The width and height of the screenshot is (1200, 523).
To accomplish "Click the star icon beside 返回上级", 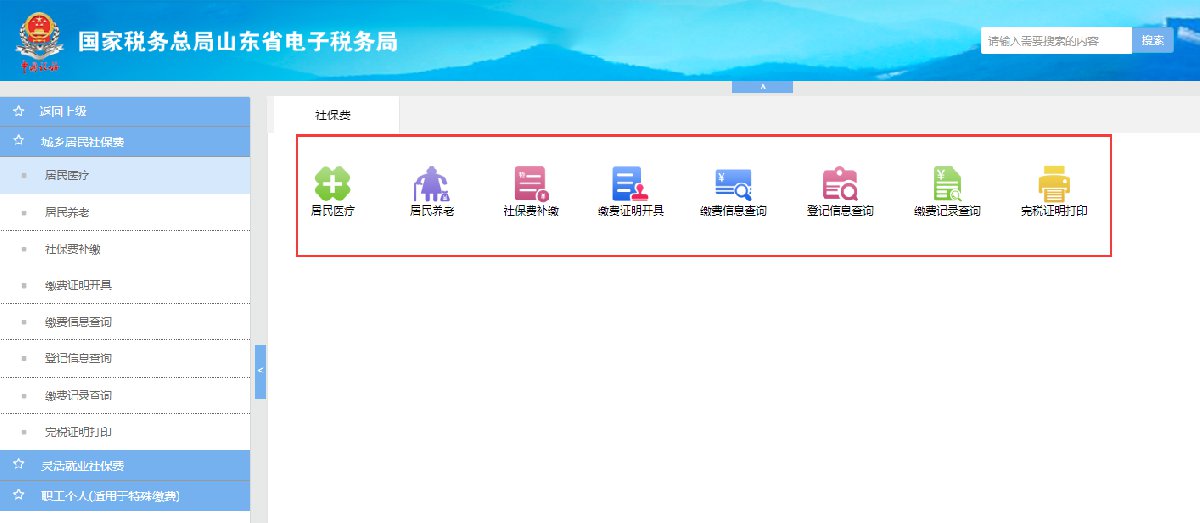I will click(x=18, y=111).
